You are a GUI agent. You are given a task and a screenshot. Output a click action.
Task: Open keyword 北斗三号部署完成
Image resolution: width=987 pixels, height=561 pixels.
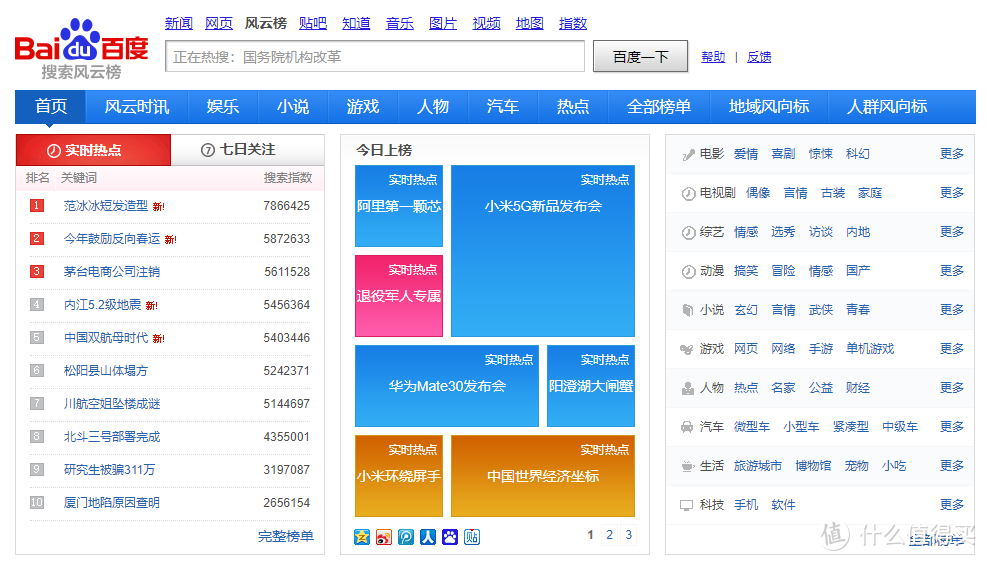(112, 436)
